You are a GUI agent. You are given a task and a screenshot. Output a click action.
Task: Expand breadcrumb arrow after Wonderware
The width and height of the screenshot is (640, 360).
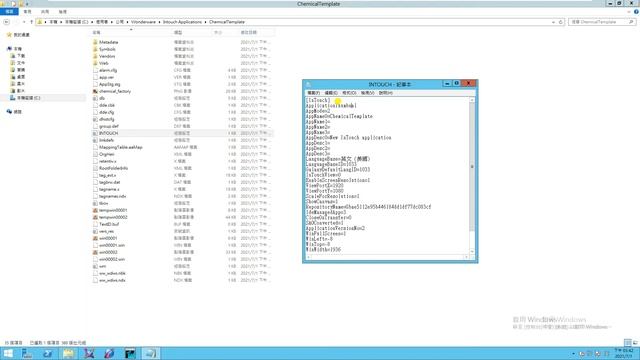click(x=160, y=22)
